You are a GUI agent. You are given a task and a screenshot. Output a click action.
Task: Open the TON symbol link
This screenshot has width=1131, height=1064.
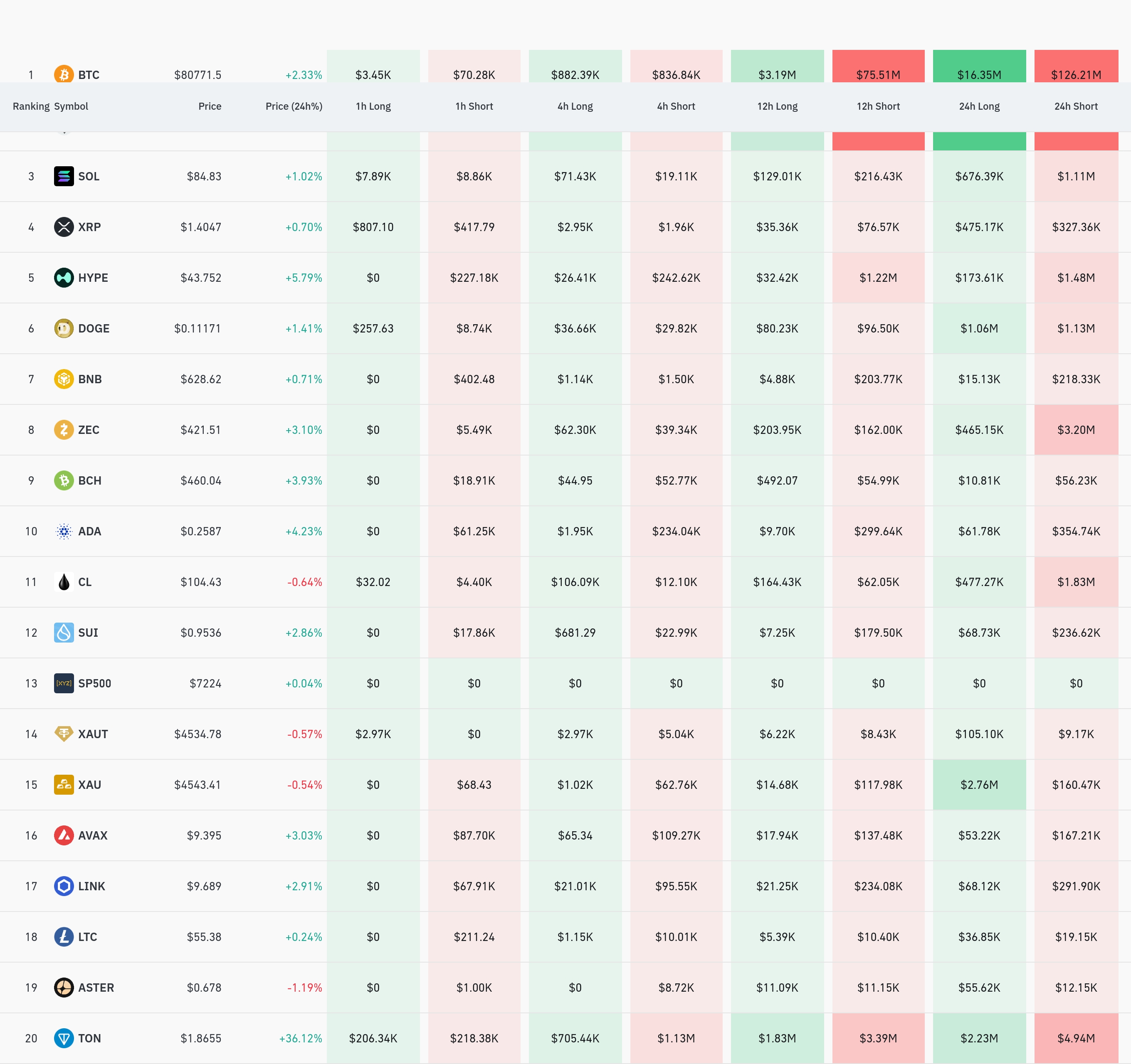(89, 1038)
